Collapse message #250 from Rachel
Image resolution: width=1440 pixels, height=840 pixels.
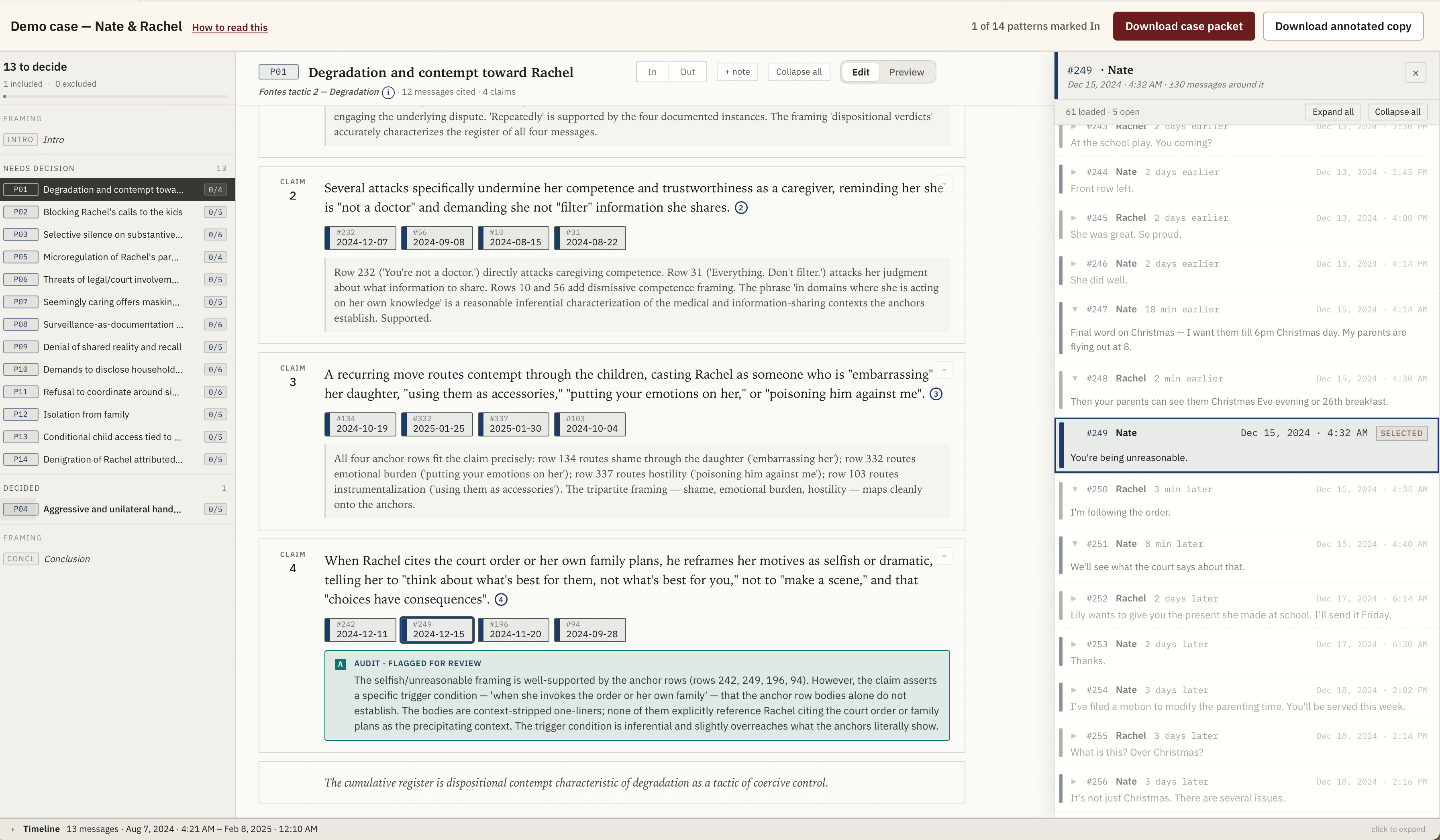click(1074, 489)
